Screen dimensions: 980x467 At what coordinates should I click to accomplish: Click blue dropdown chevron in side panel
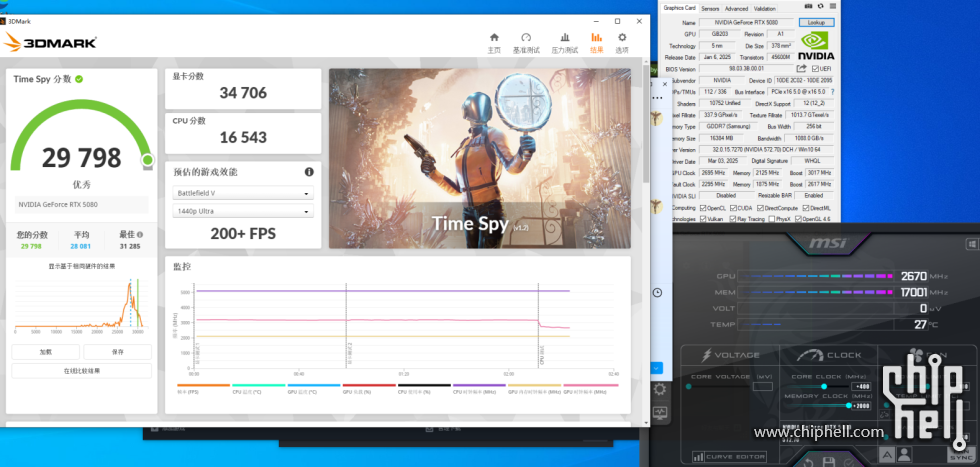pyautogui.click(x=656, y=368)
